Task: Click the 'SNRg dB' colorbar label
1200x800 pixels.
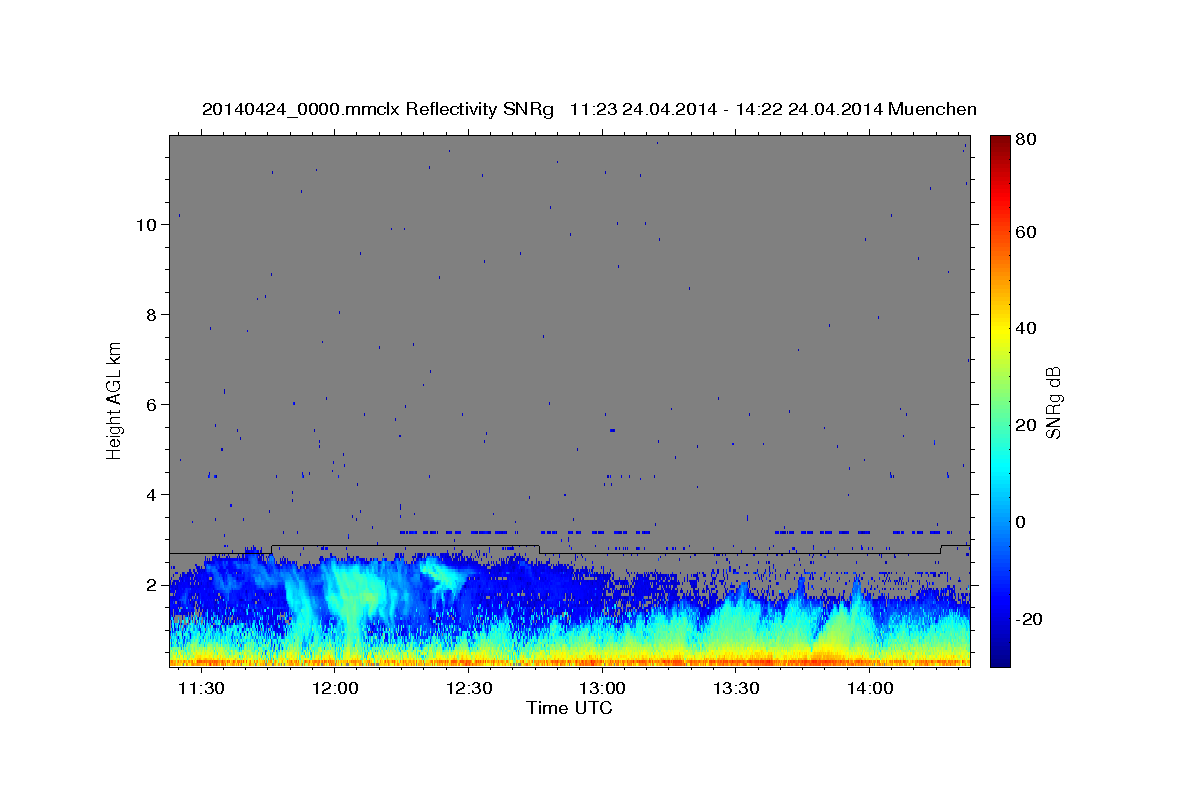Action: (x=1053, y=402)
